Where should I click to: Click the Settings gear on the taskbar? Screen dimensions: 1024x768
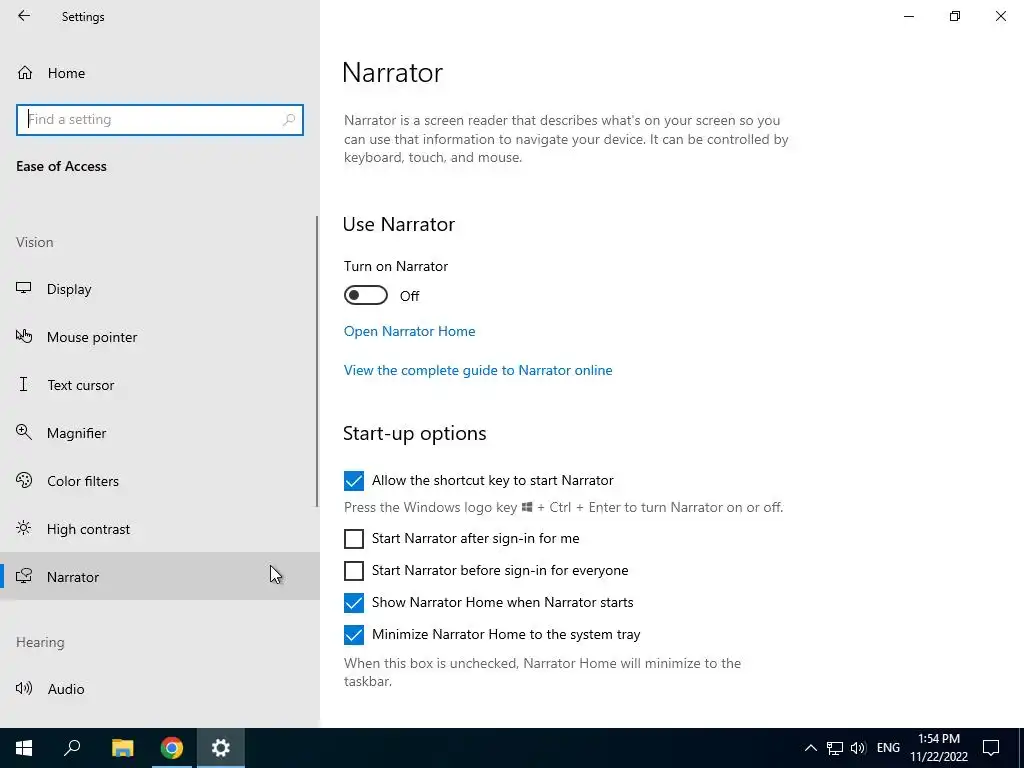pos(221,748)
